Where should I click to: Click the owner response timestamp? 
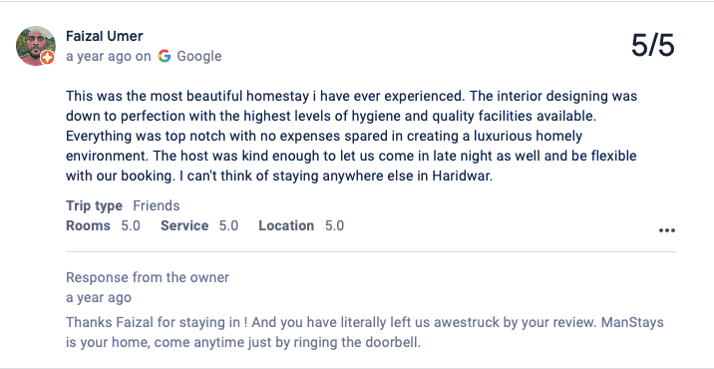99,297
